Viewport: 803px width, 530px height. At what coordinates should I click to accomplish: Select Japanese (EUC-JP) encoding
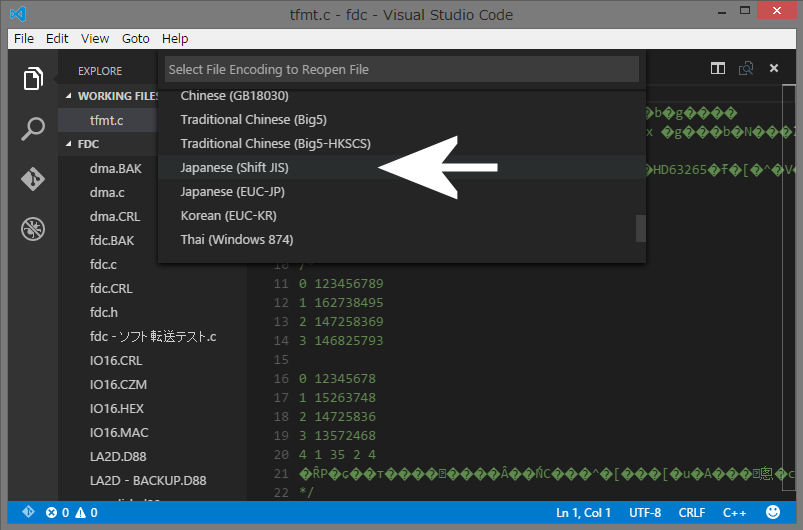click(402, 192)
